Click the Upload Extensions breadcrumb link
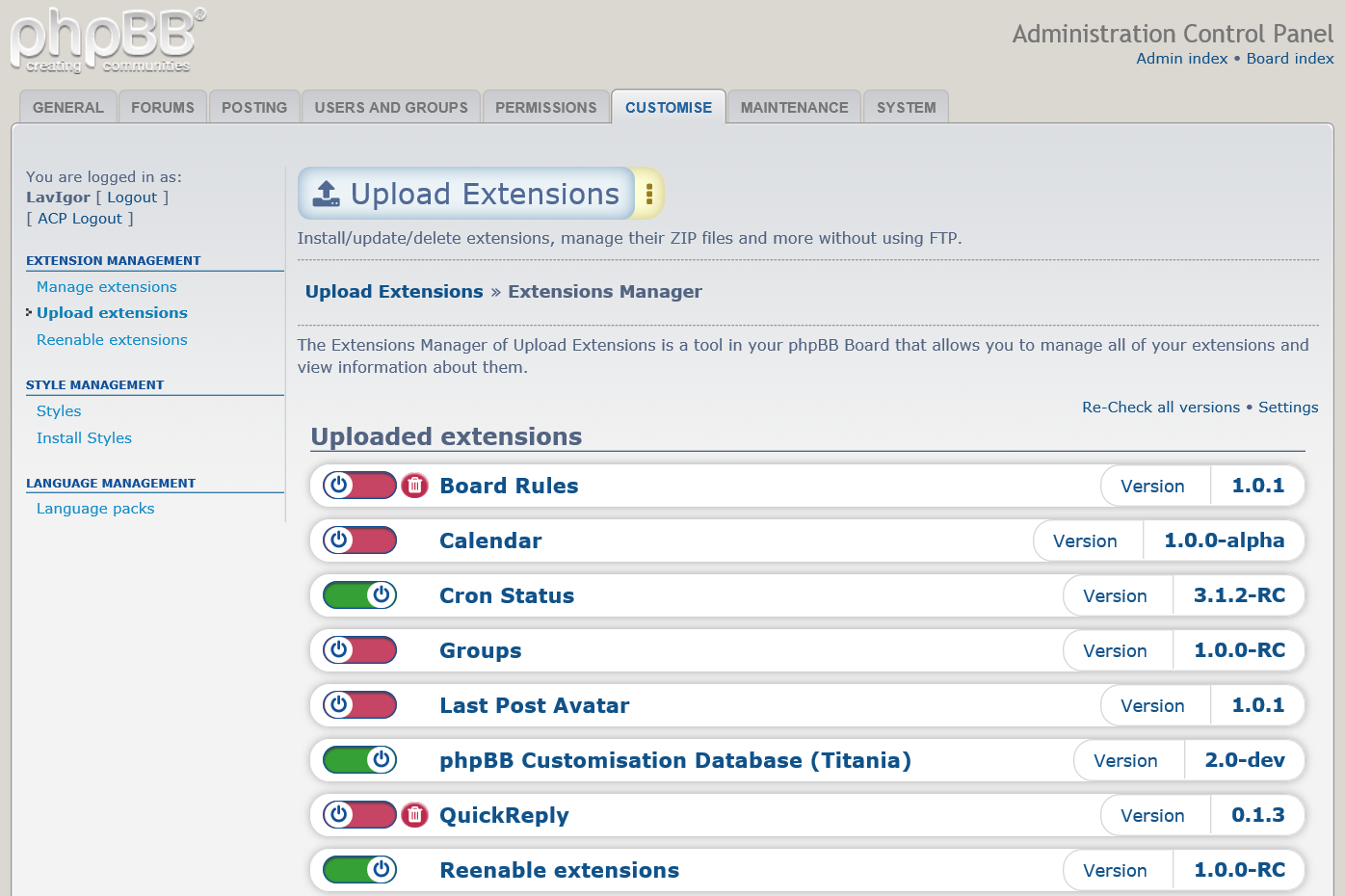This screenshot has height=896, width=1345. tap(394, 292)
